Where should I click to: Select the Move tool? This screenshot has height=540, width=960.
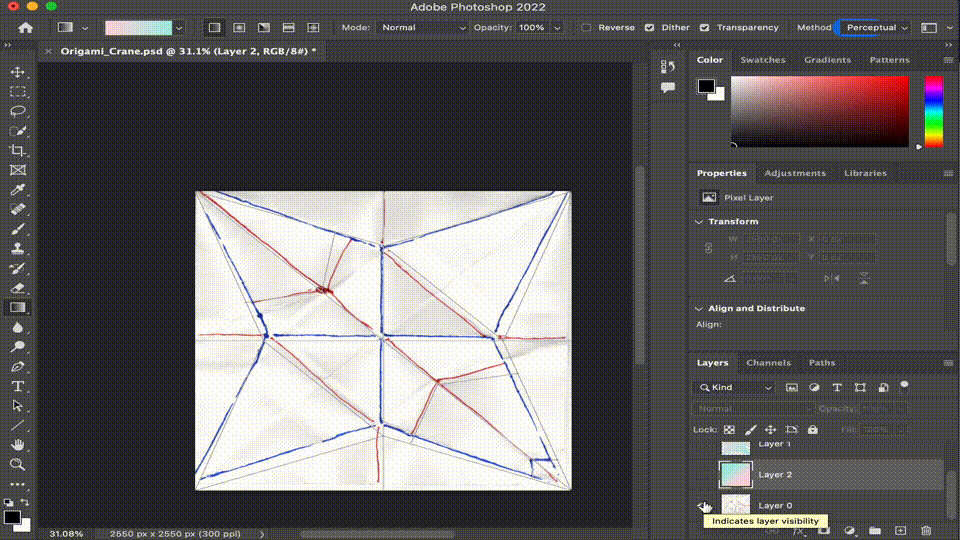click(x=18, y=72)
